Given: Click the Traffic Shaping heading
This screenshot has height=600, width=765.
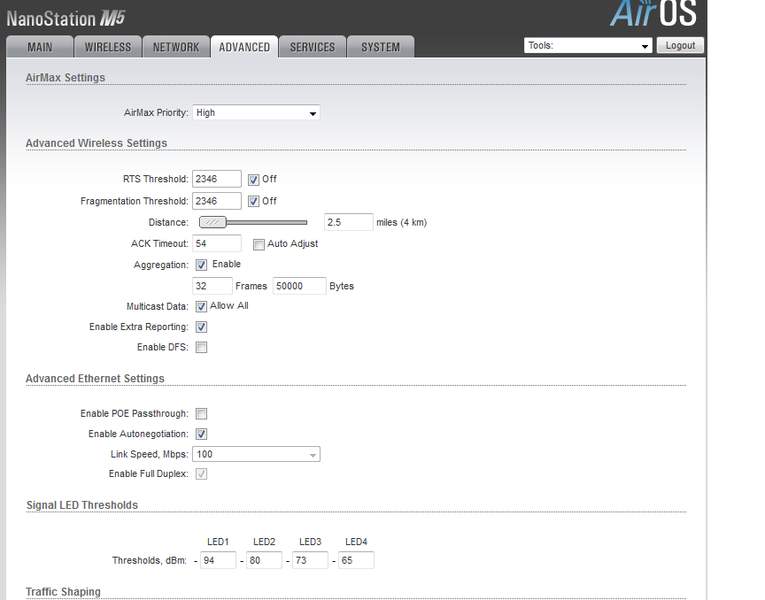Looking at the screenshot, I should [x=63, y=592].
